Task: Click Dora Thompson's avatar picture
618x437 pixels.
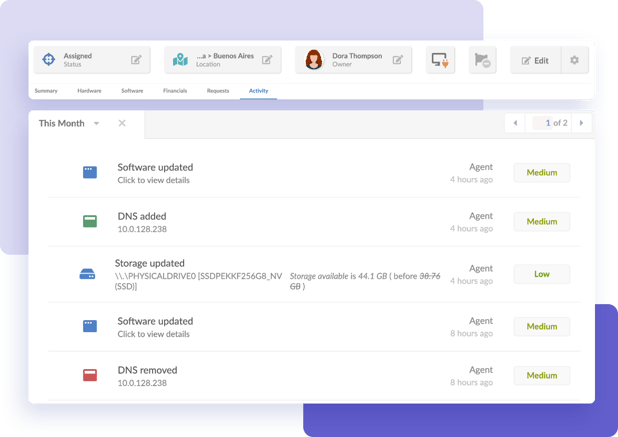Action: [x=314, y=60]
